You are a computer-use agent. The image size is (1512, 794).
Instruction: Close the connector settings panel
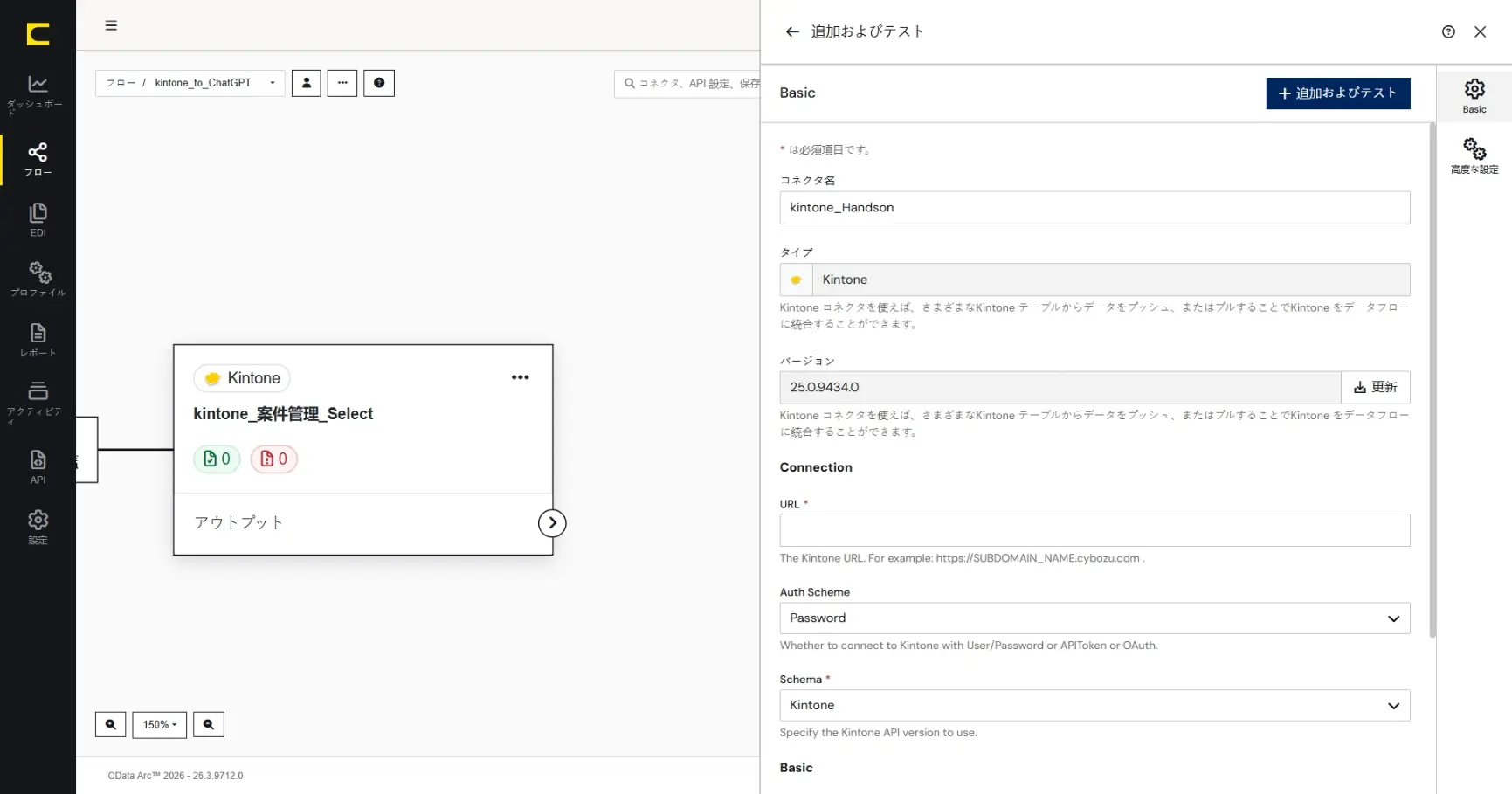[x=1480, y=31]
